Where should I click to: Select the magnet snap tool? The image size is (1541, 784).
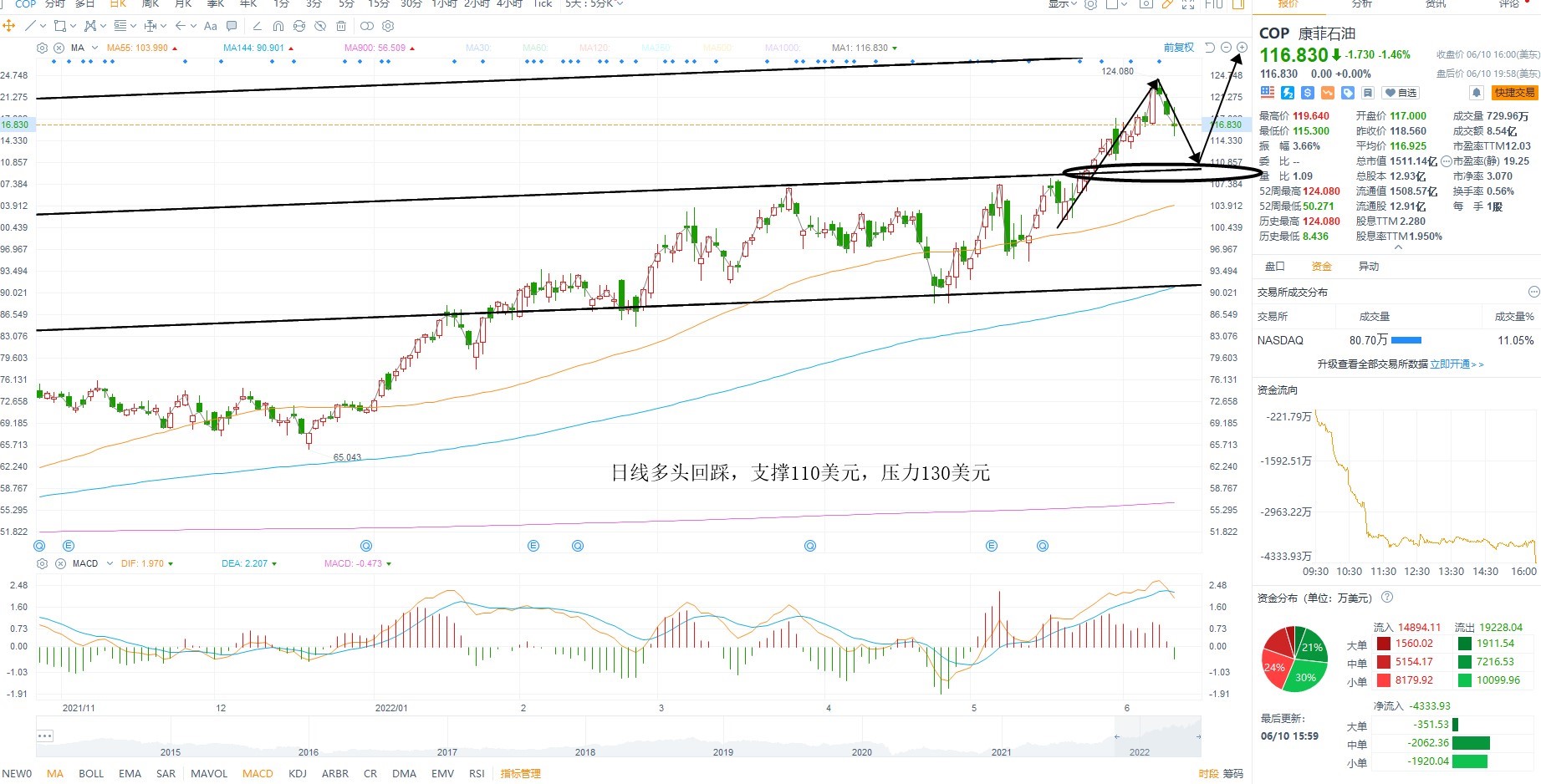pyautogui.click(x=278, y=26)
